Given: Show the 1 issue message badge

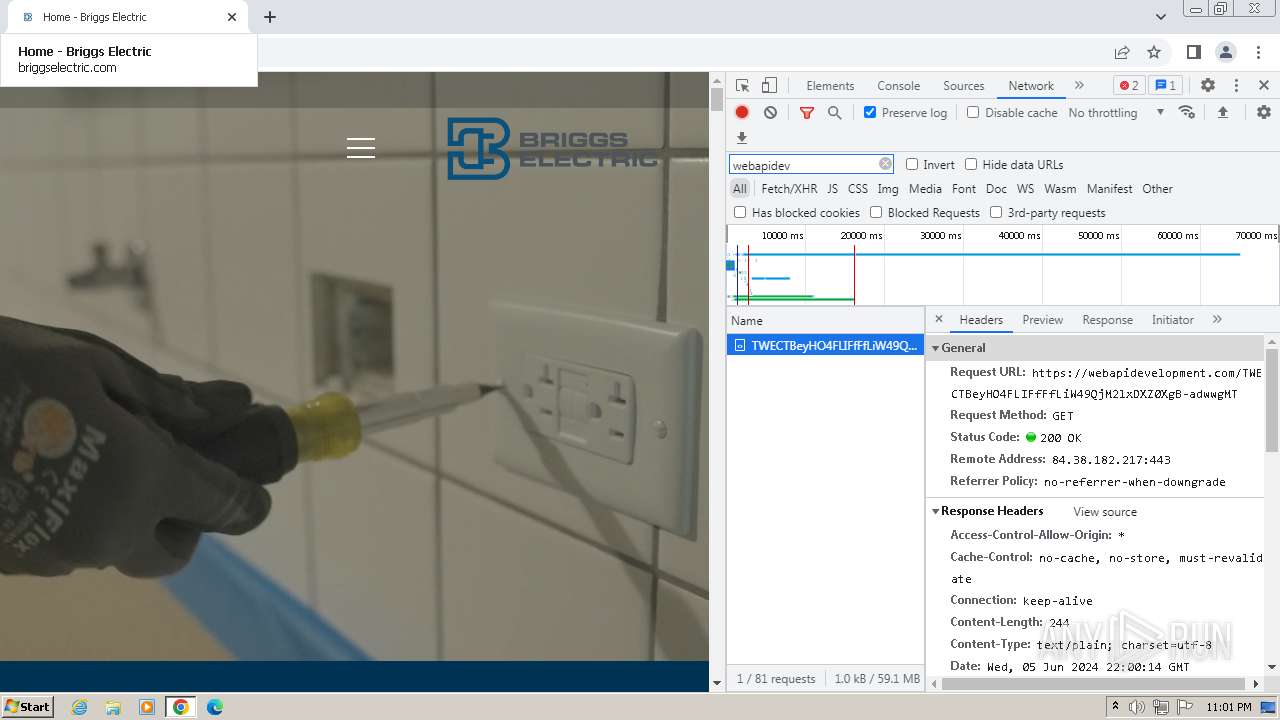Looking at the screenshot, I should pos(1165,85).
